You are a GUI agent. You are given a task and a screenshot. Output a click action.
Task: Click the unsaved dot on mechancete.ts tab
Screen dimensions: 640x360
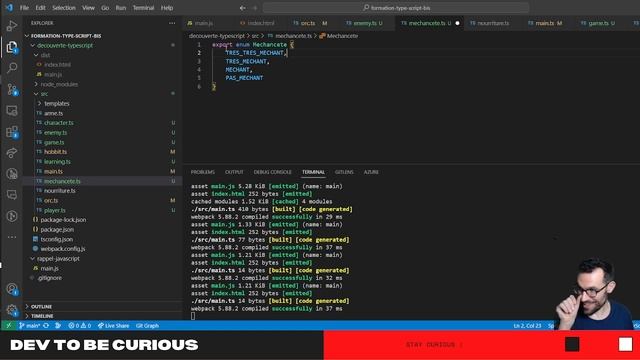457,23
